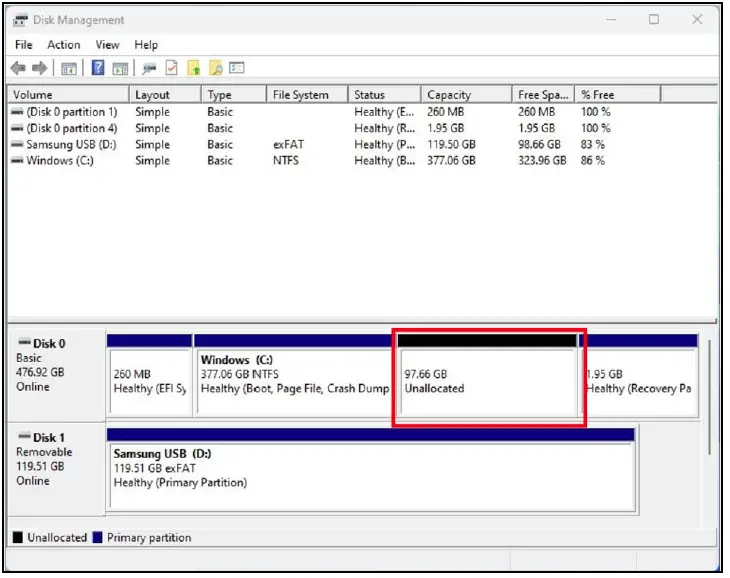Viewport: 730px width, 578px height.
Task: Click the settings list view toolbar icon
Action: tap(237, 68)
